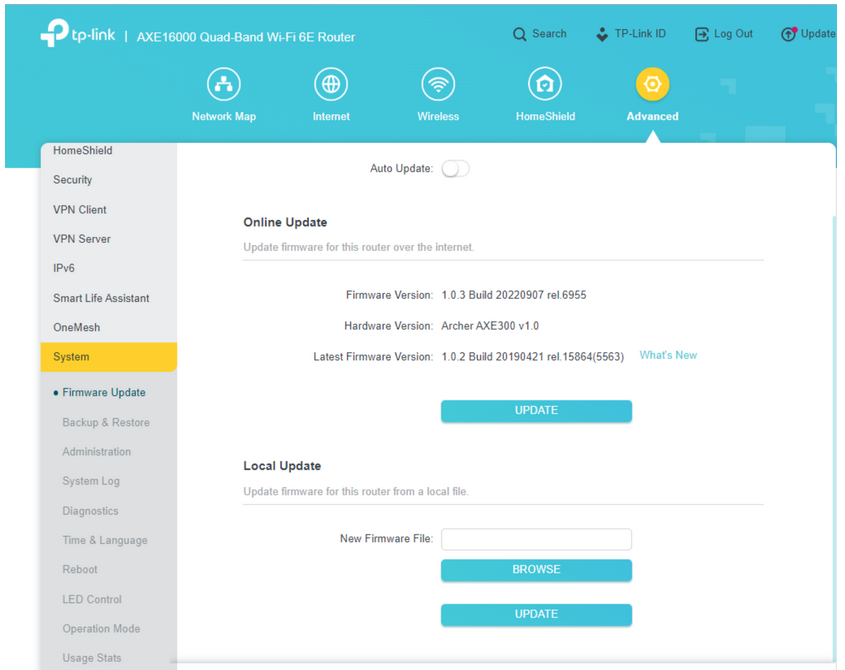Select Administration submenu item
This screenshot has width=845, height=670.
(96, 452)
